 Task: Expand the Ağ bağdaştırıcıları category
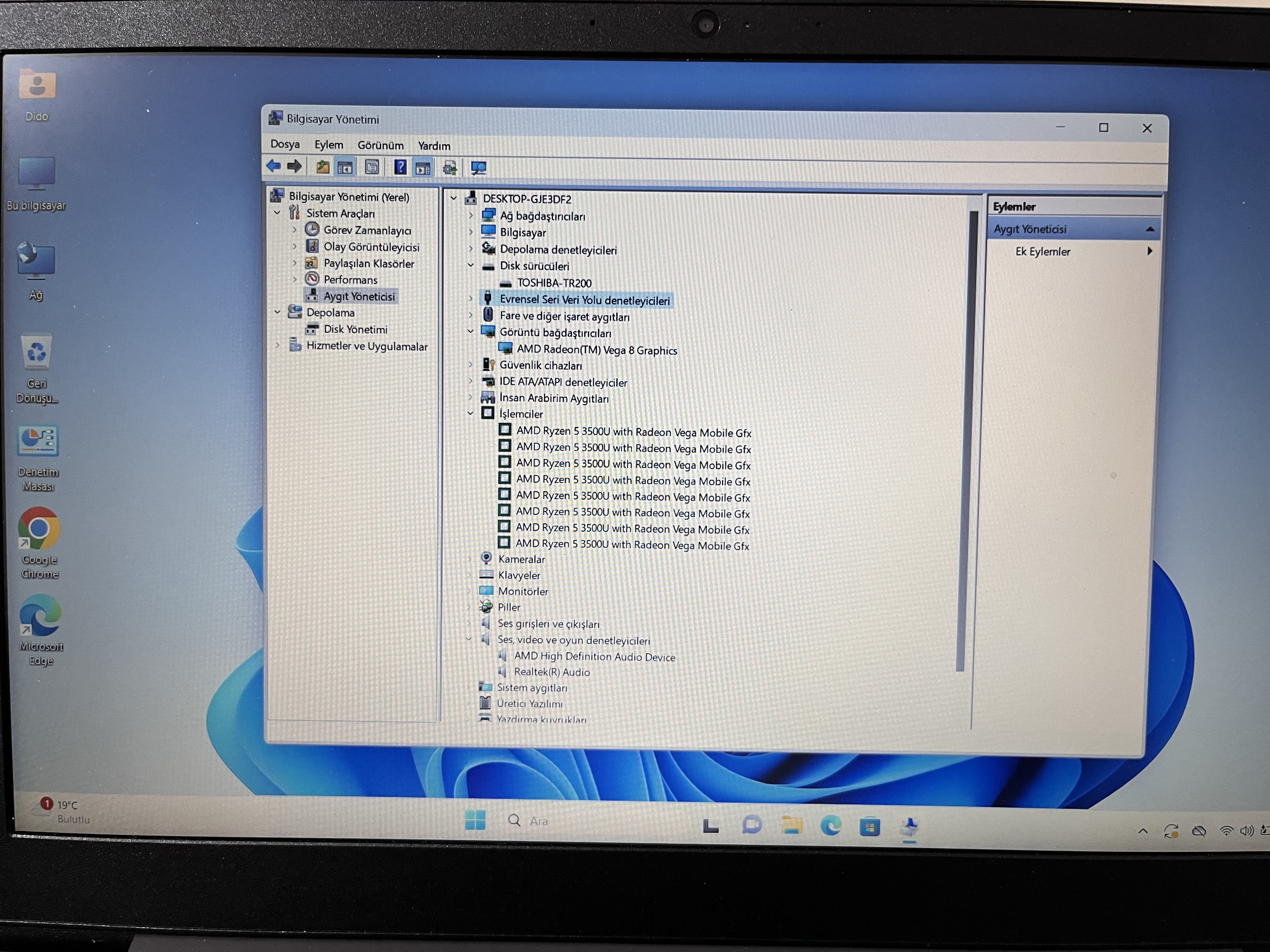coord(471,216)
